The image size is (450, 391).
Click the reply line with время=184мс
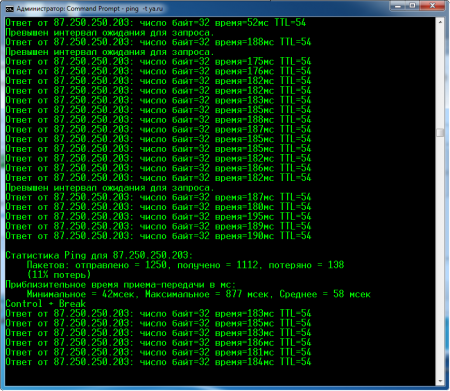158,362
